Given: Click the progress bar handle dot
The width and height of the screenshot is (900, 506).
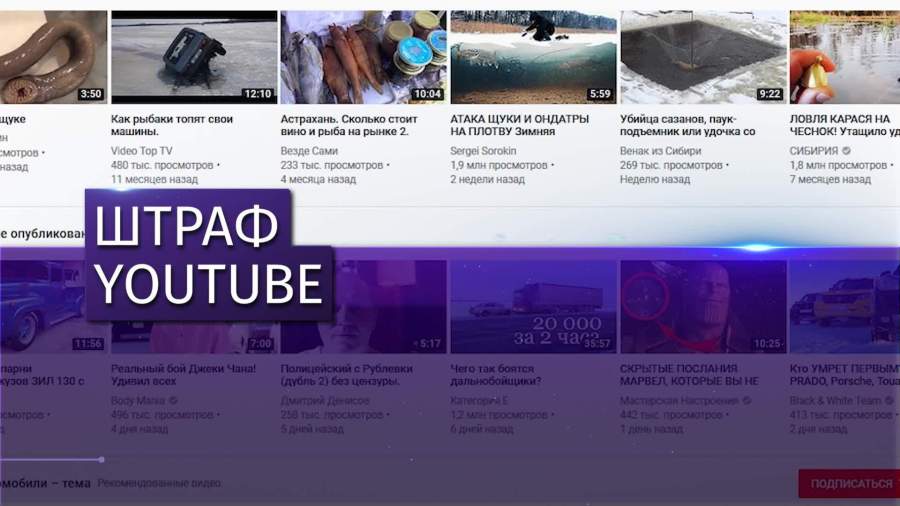Looking at the screenshot, I should point(102,460).
